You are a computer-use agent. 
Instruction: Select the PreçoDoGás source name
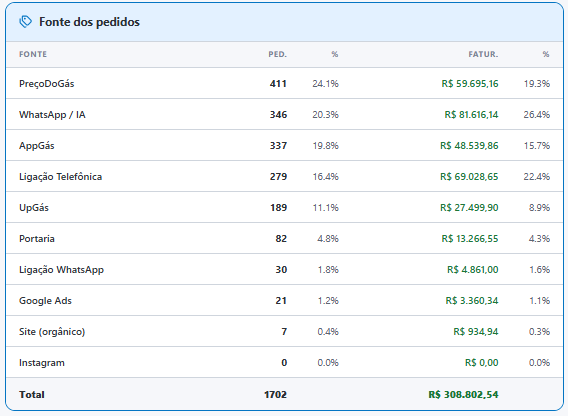pyautogui.click(x=47, y=84)
